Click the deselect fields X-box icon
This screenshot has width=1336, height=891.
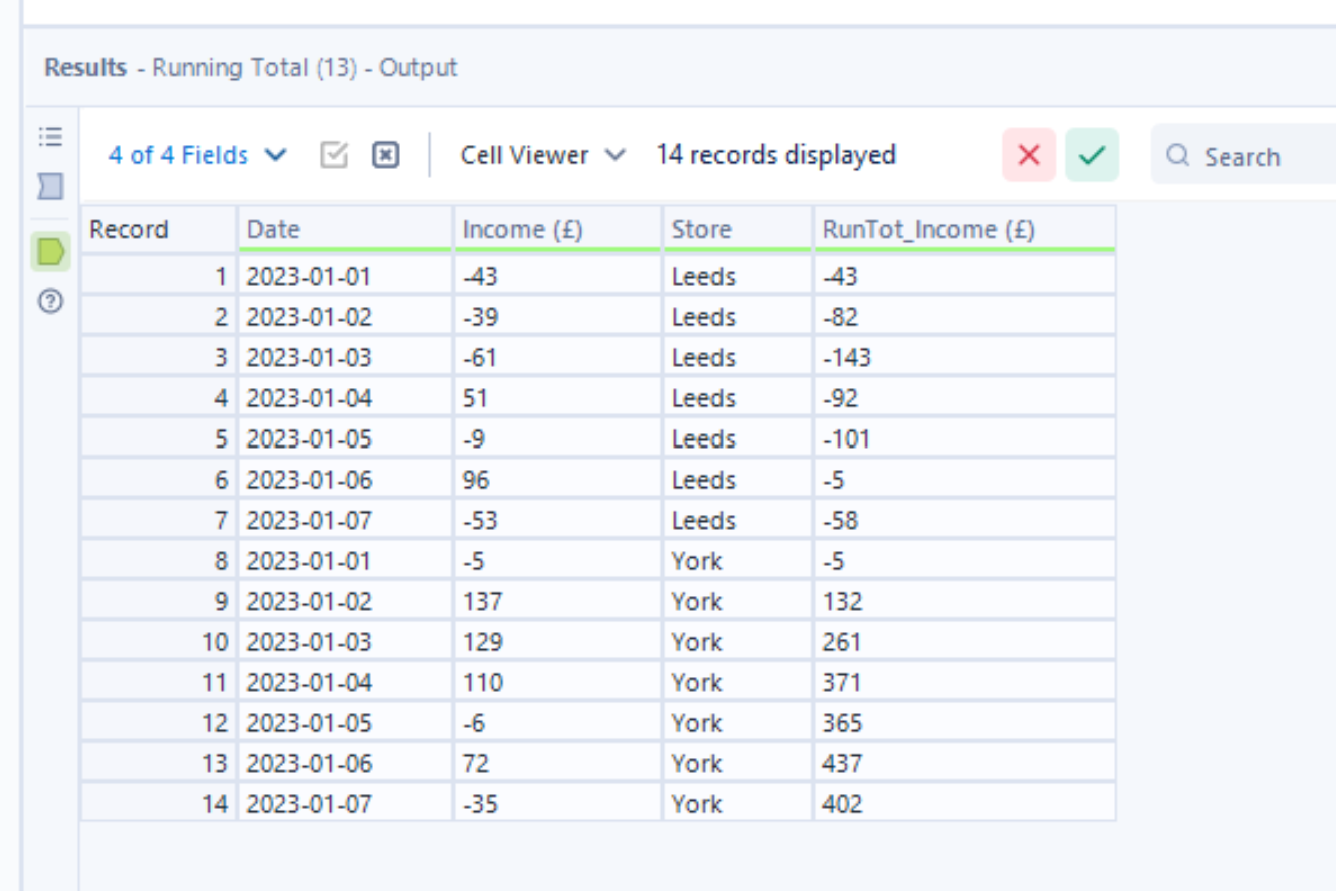click(x=386, y=156)
